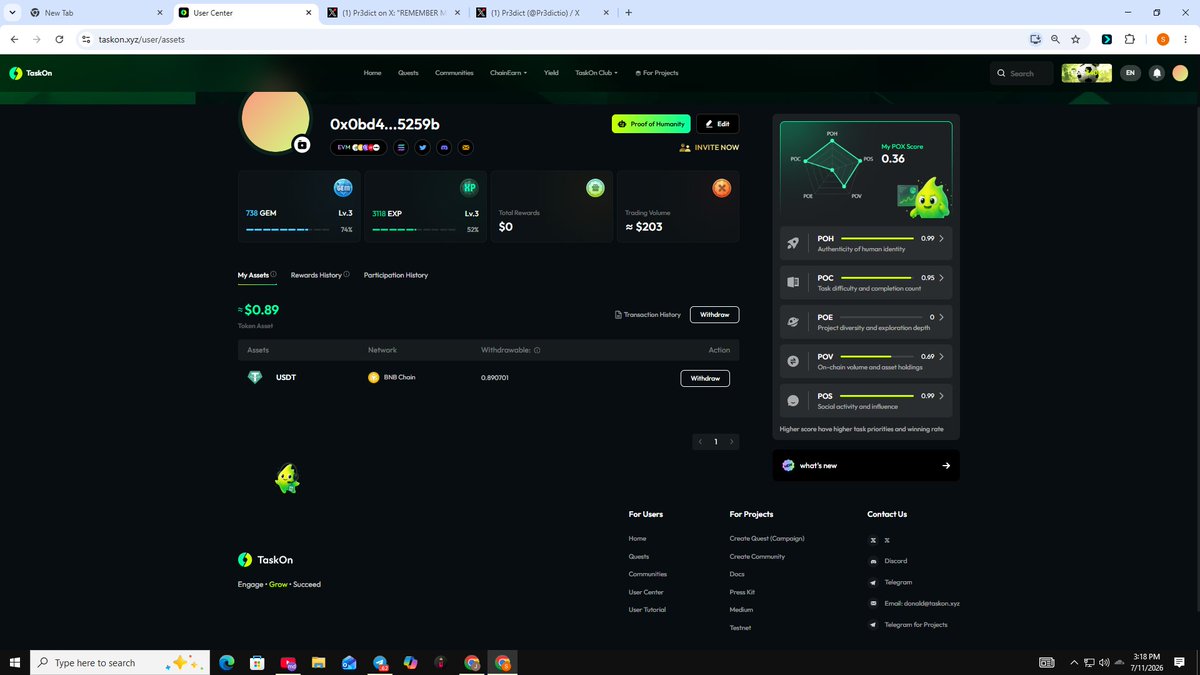Open the Transaction History link
Image resolution: width=1200 pixels, height=675 pixels.
click(x=647, y=315)
